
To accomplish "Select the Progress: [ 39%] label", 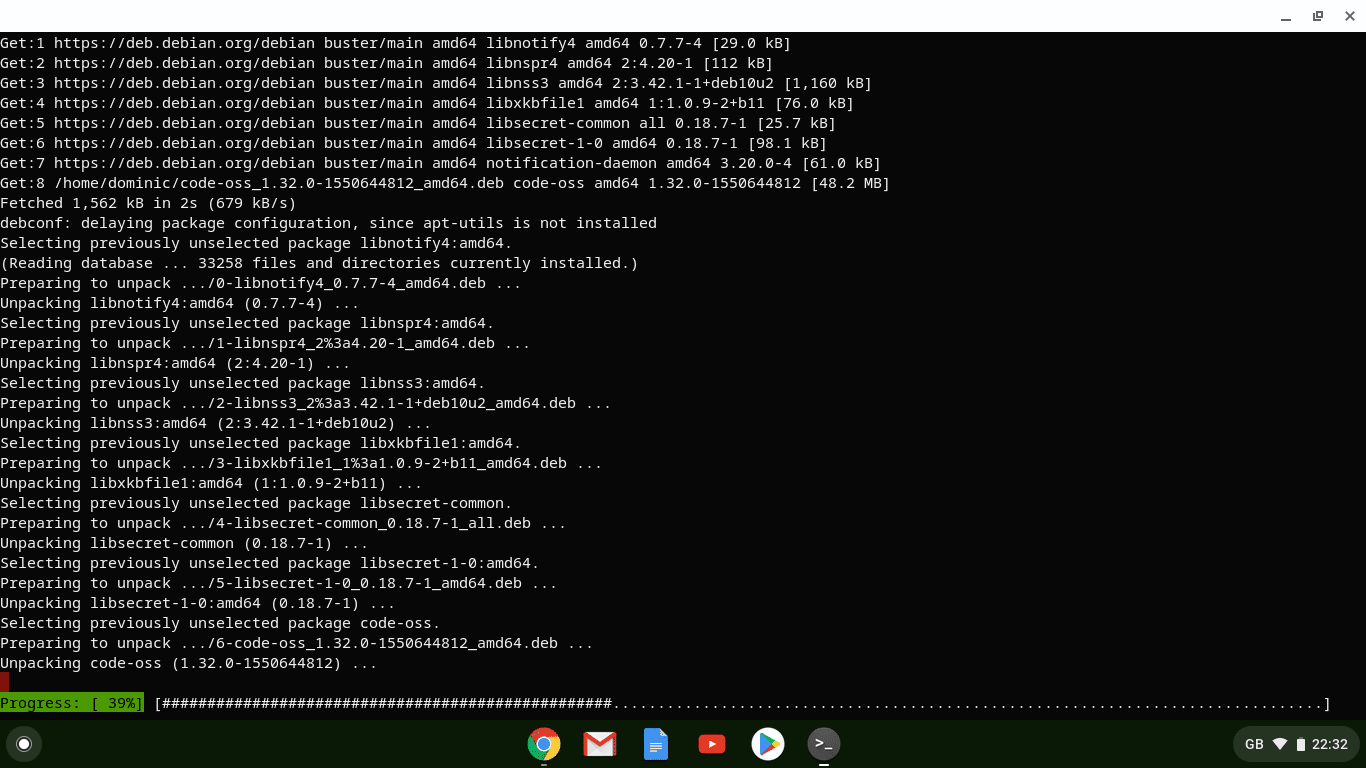I will tap(72, 704).
